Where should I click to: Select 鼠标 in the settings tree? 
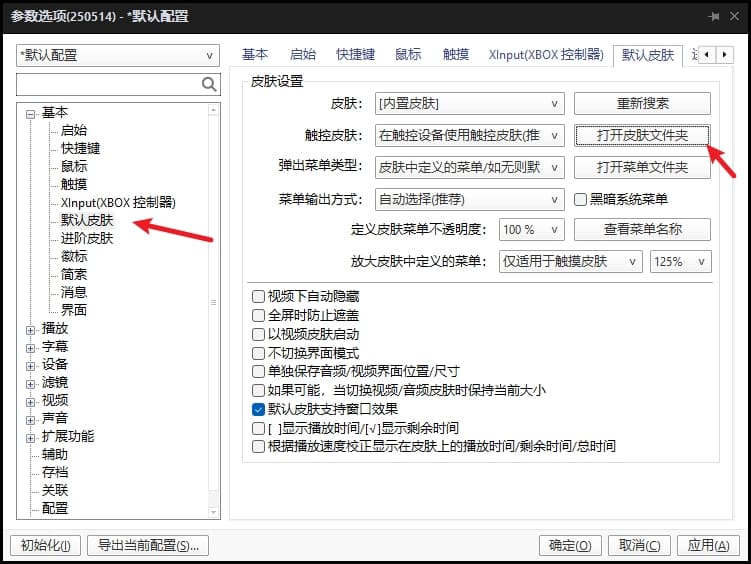point(74,166)
